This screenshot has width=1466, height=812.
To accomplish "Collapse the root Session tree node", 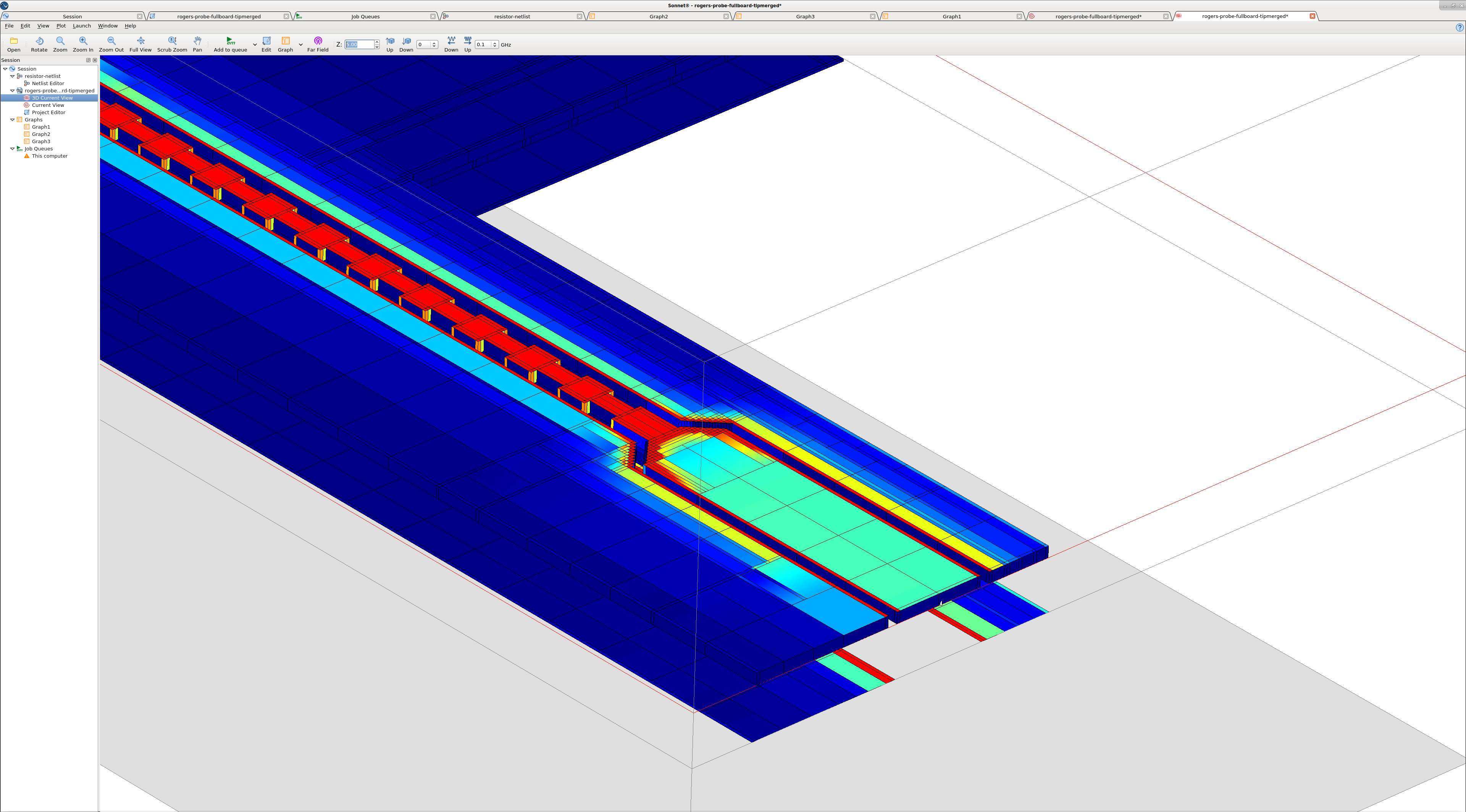I will tap(5, 68).
